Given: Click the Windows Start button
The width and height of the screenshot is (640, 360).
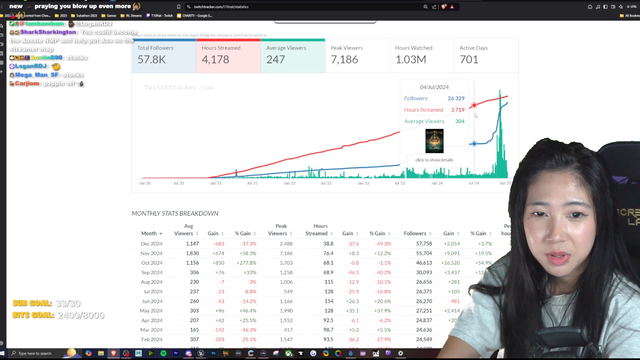Looking at the screenshot, I should pyautogui.click(x=2, y=353).
